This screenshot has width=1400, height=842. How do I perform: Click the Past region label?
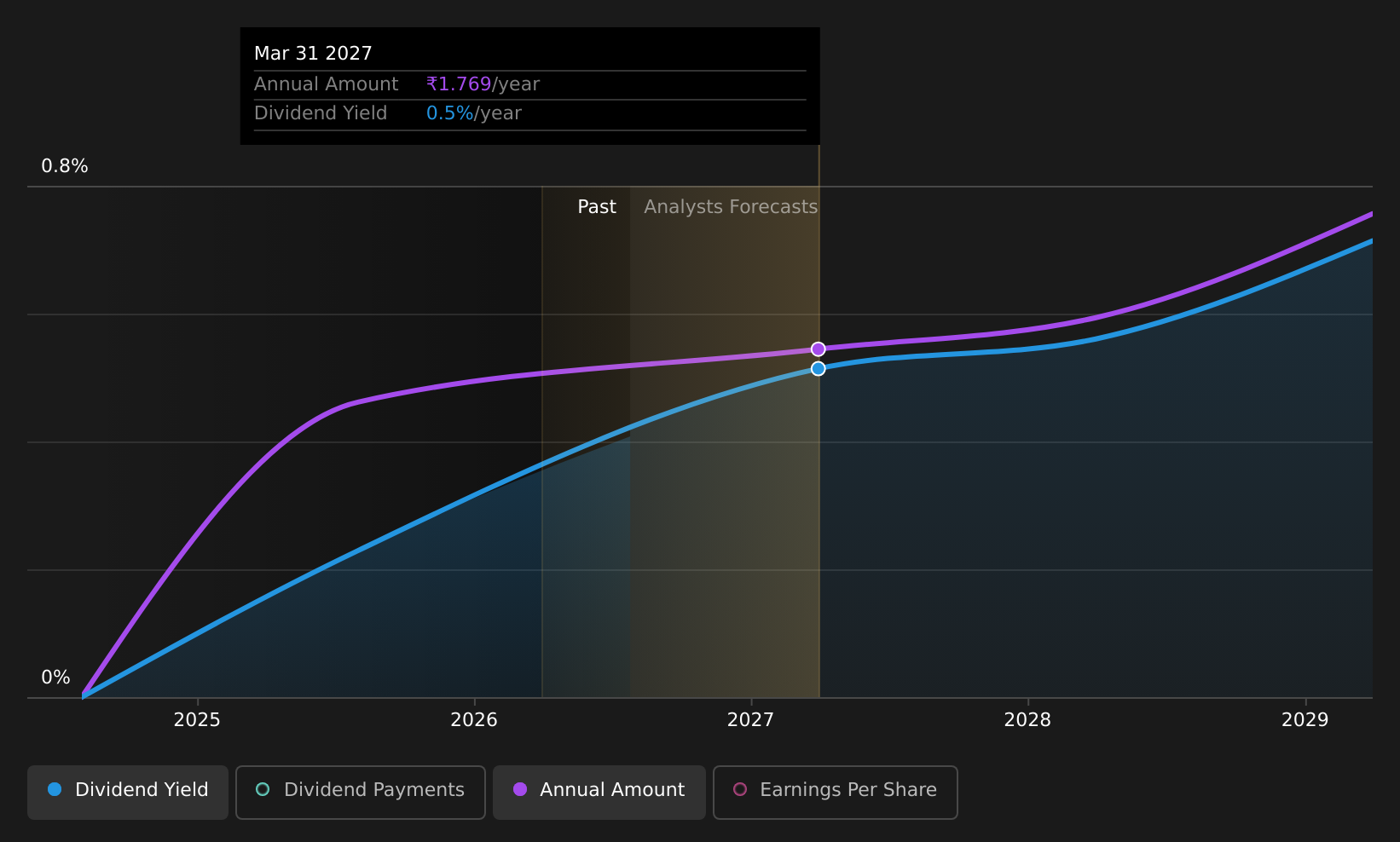click(597, 207)
